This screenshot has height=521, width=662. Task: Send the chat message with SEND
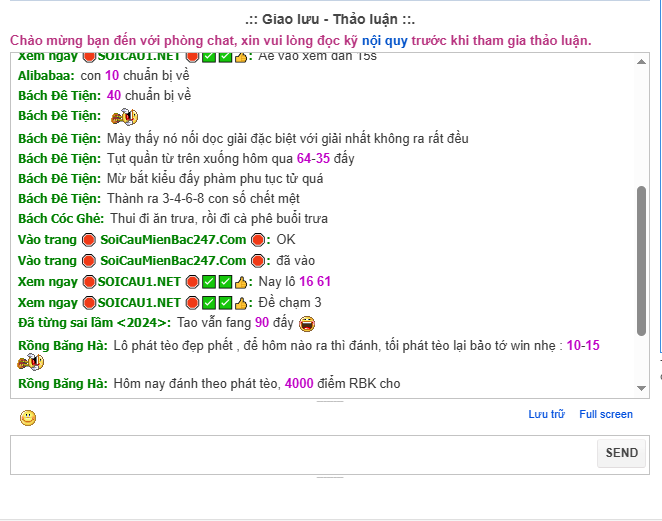pos(621,453)
